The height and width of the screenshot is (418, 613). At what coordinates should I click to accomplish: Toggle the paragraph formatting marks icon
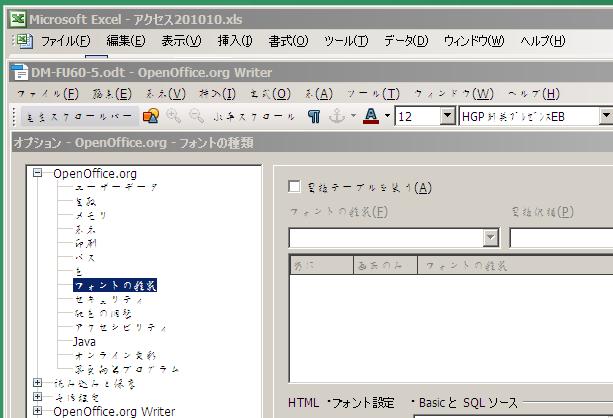[x=314, y=116]
